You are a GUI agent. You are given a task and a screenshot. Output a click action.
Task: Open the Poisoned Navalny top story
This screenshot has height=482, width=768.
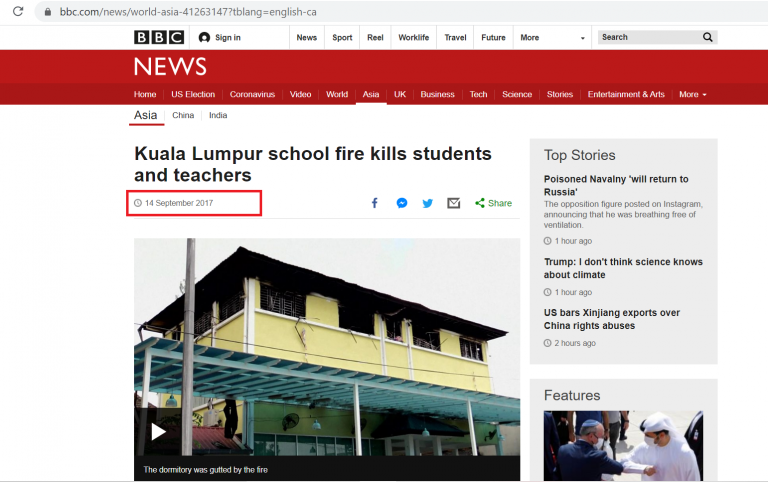click(616, 185)
